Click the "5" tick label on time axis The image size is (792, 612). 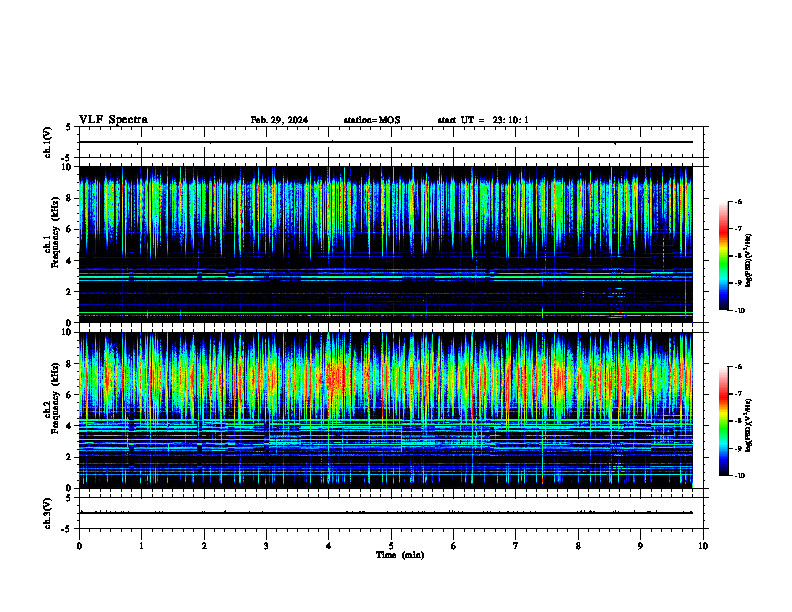391,546
